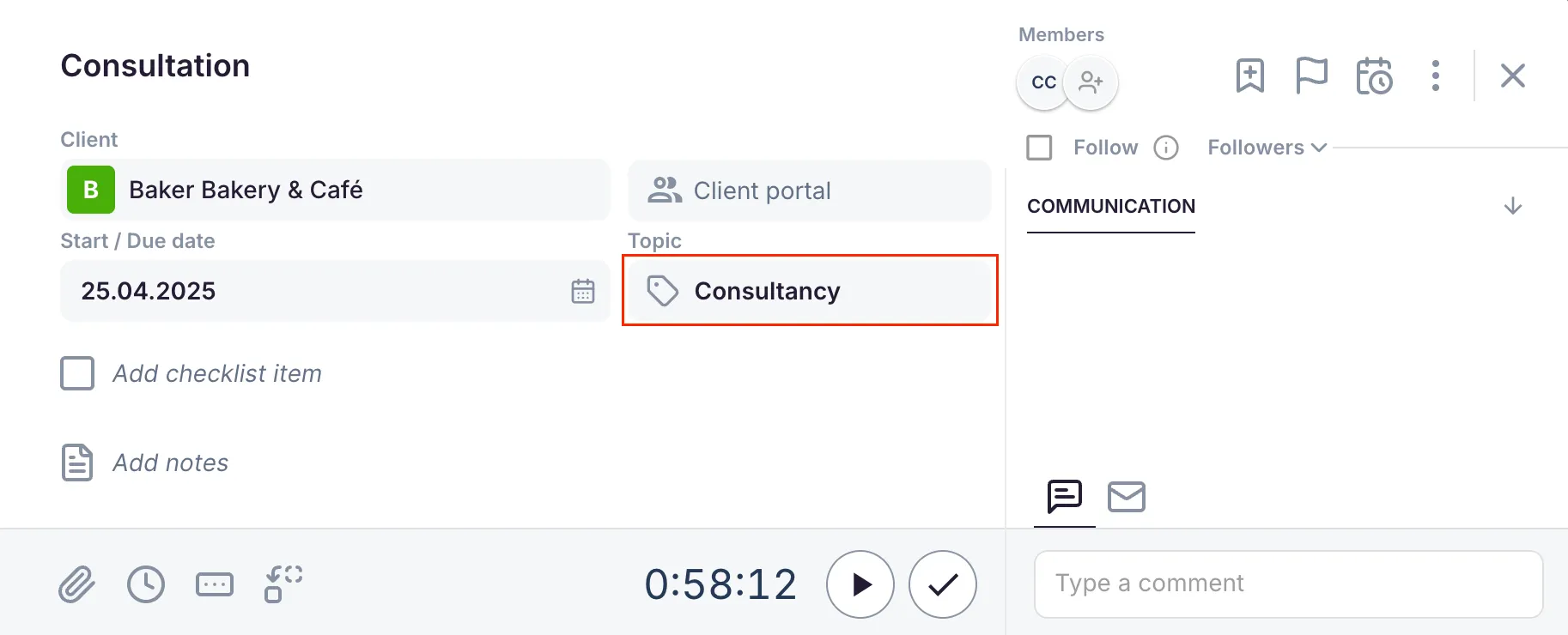The width and height of the screenshot is (1568, 635).
Task: Open the date picker calendar icon
Action: [x=583, y=291]
